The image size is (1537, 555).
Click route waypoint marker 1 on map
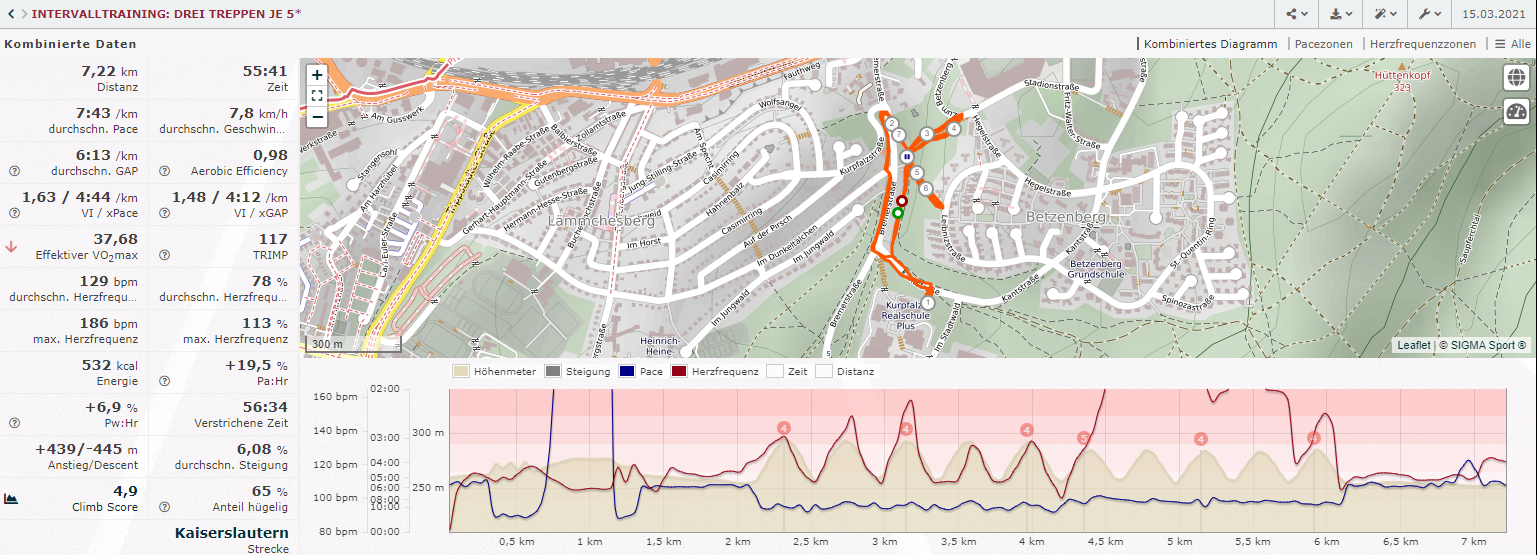tap(927, 302)
